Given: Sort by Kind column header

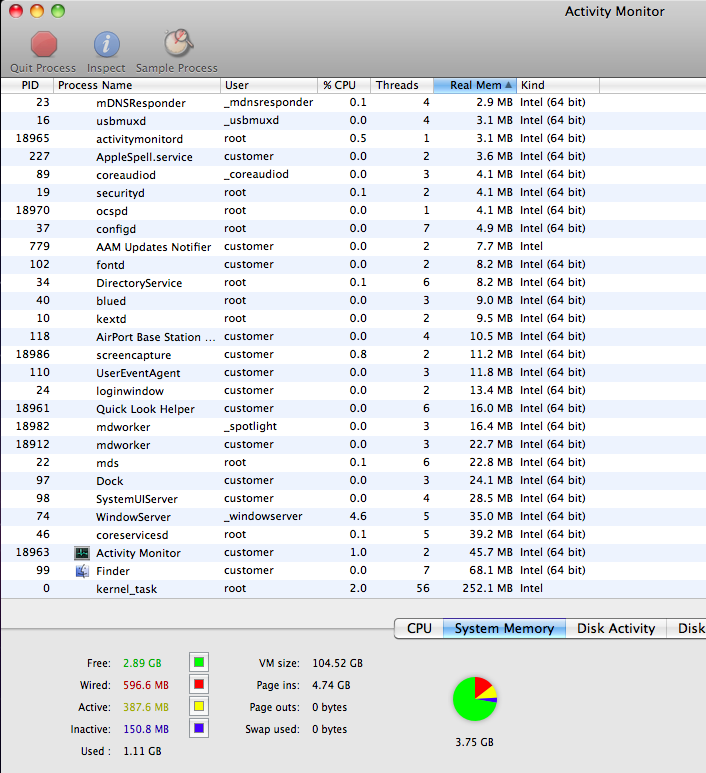Looking at the screenshot, I should (558, 85).
